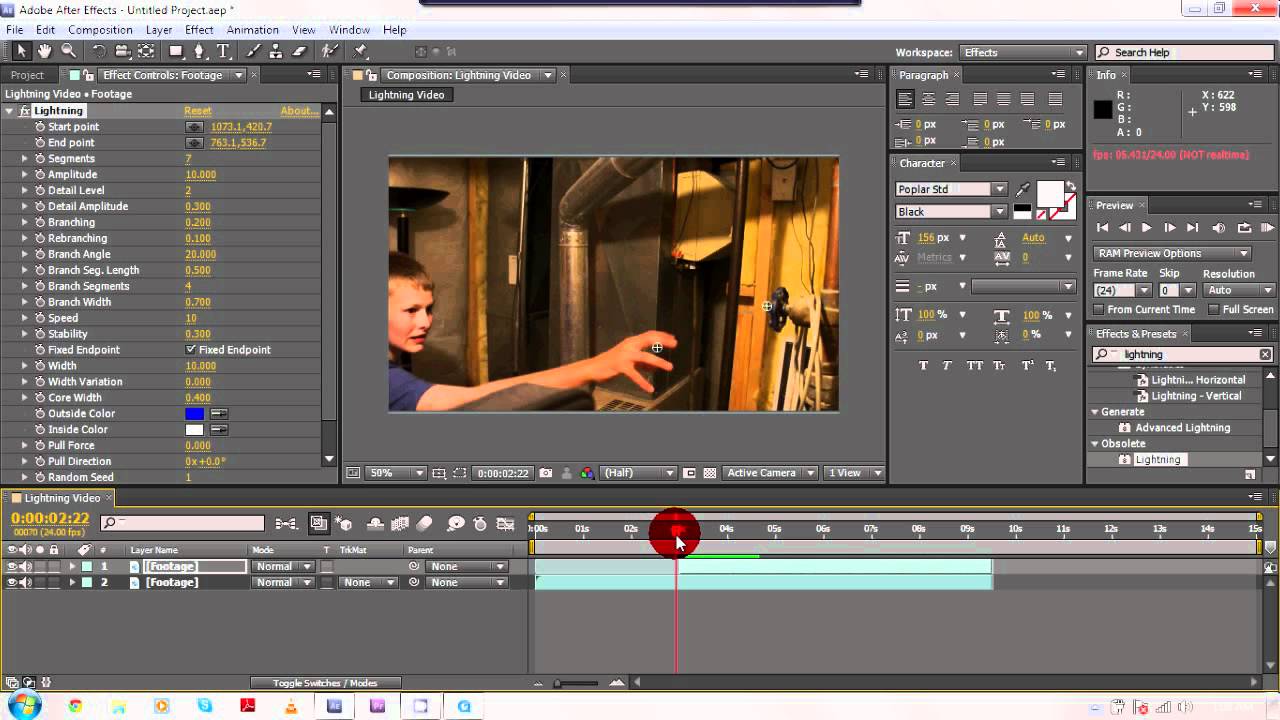Select the Selection arrow tool
1280x720 pixels.
pyautogui.click(x=21, y=51)
